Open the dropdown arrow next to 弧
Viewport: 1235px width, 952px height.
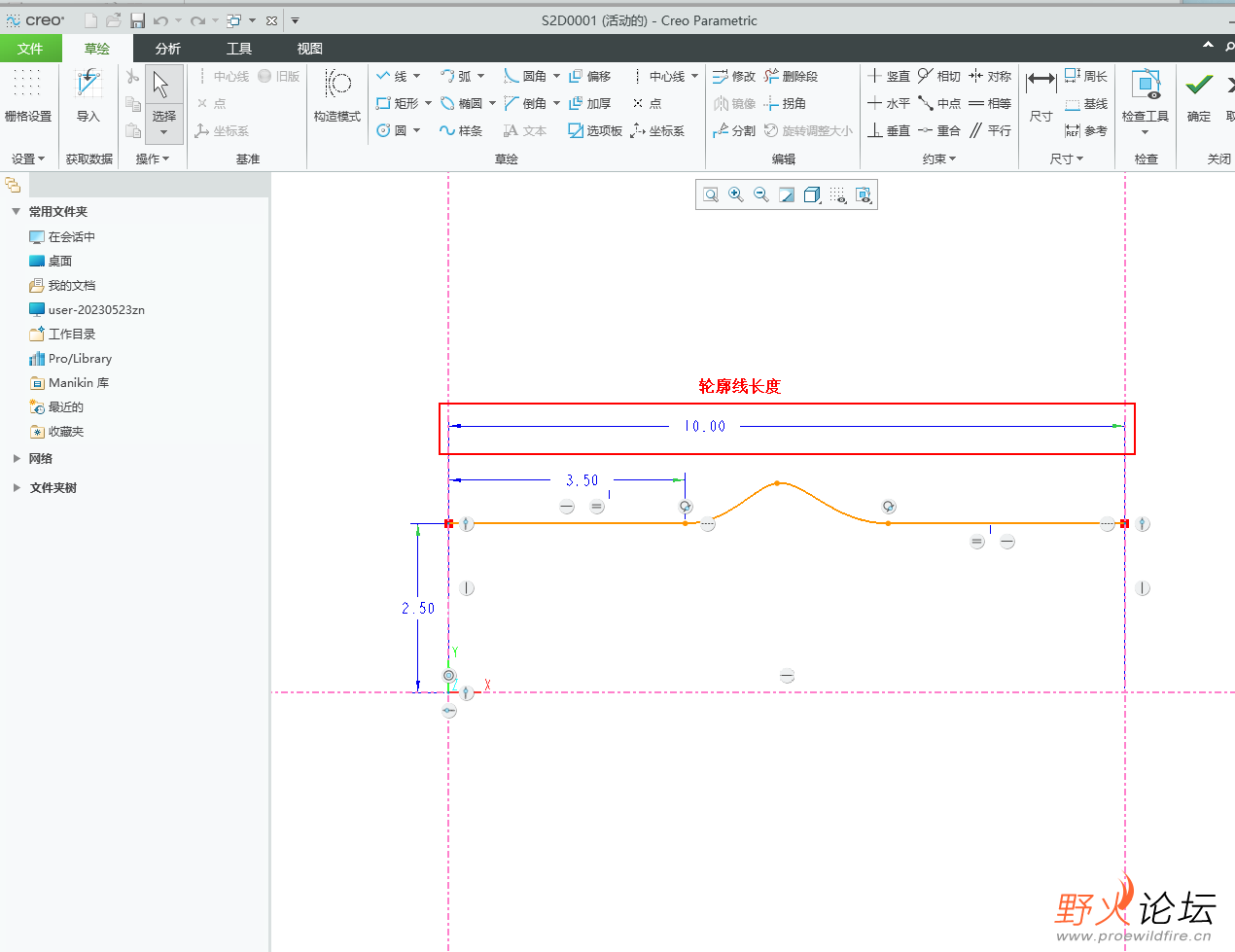pos(481,76)
